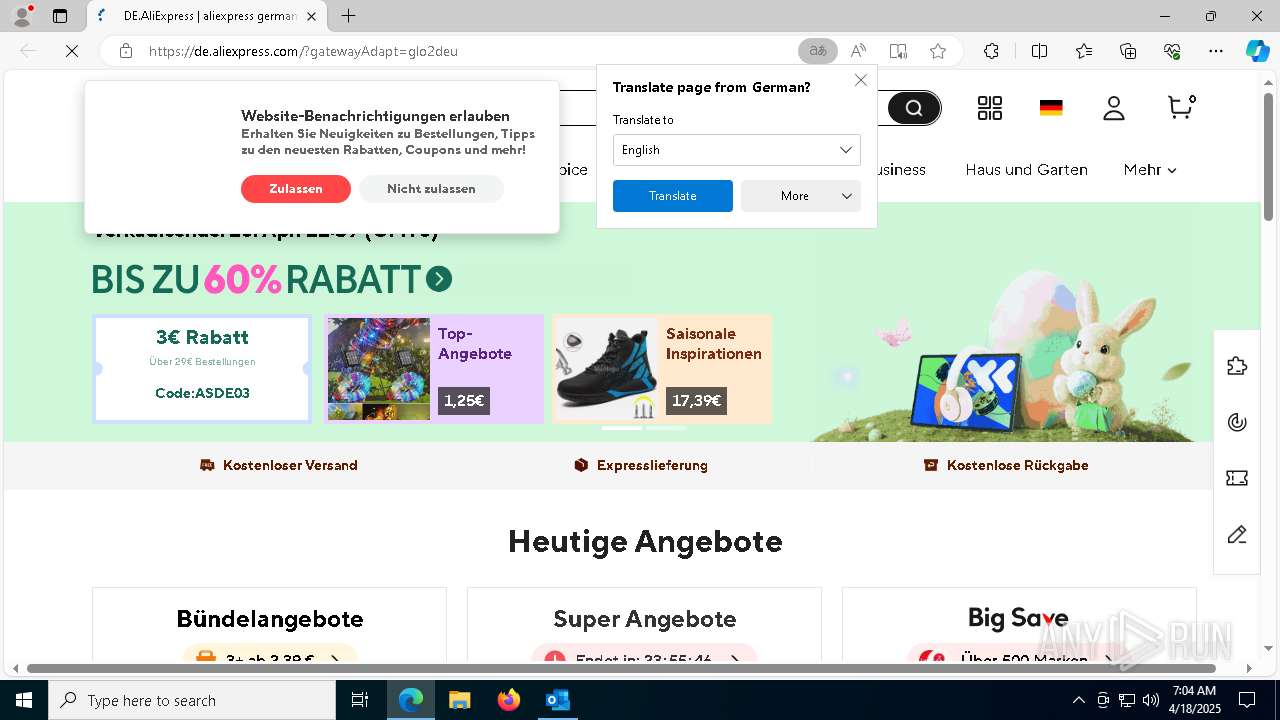Open Collections panel
This screenshot has width=1280, height=720.
coord(1128,51)
